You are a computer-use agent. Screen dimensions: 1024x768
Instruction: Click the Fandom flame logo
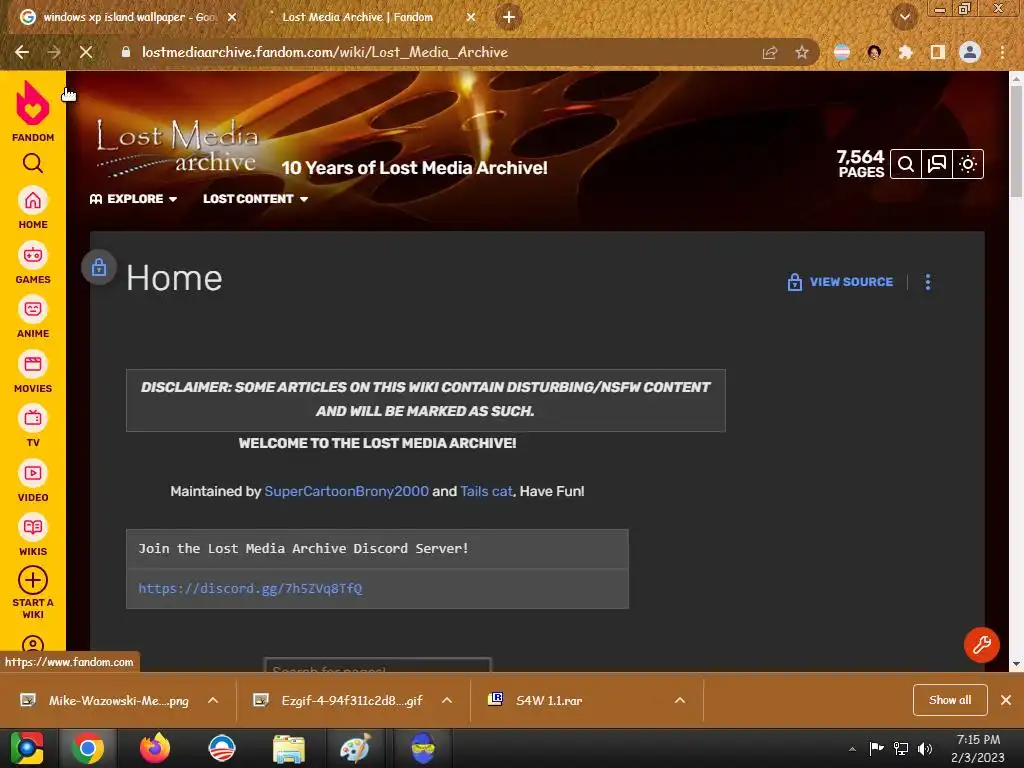(33, 103)
